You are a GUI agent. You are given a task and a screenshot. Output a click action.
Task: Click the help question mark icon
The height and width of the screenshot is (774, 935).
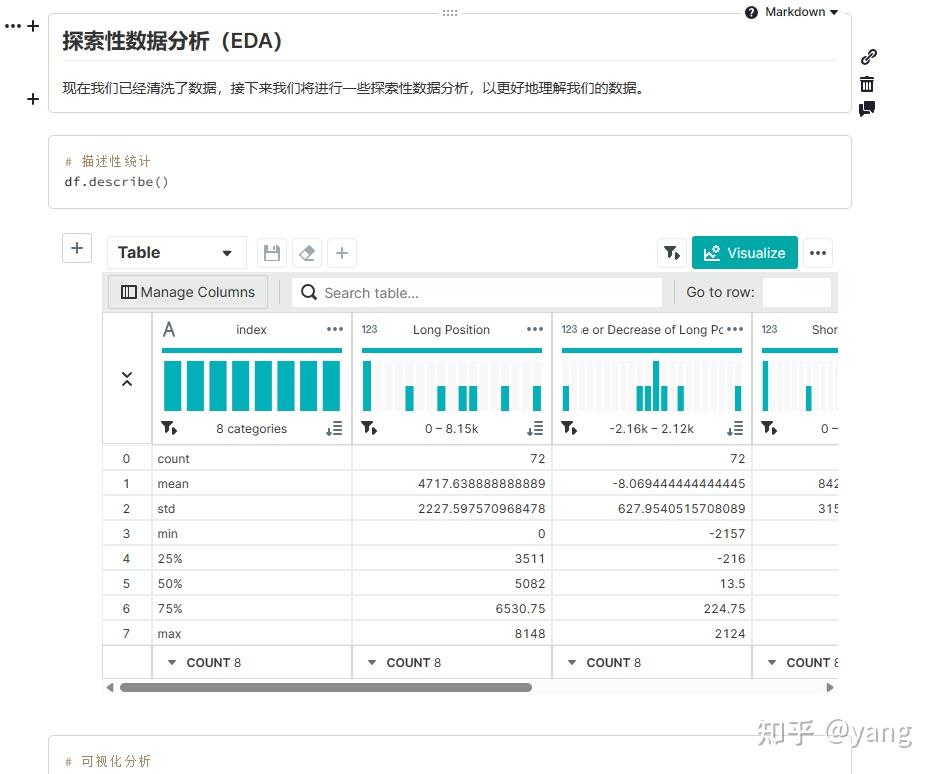click(x=749, y=12)
